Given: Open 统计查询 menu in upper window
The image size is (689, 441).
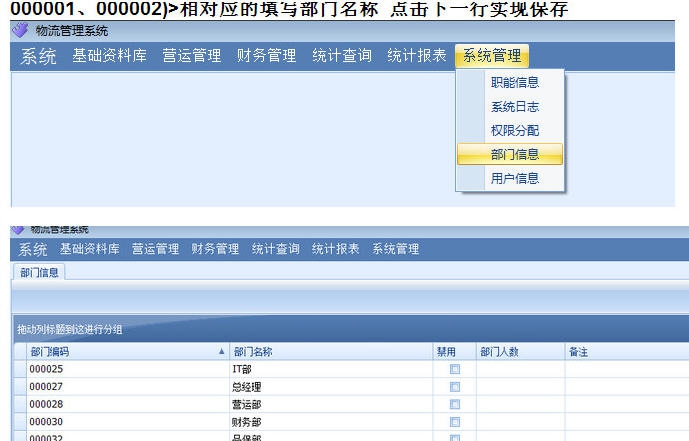Looking at the screenshot, I should (342, 56).
